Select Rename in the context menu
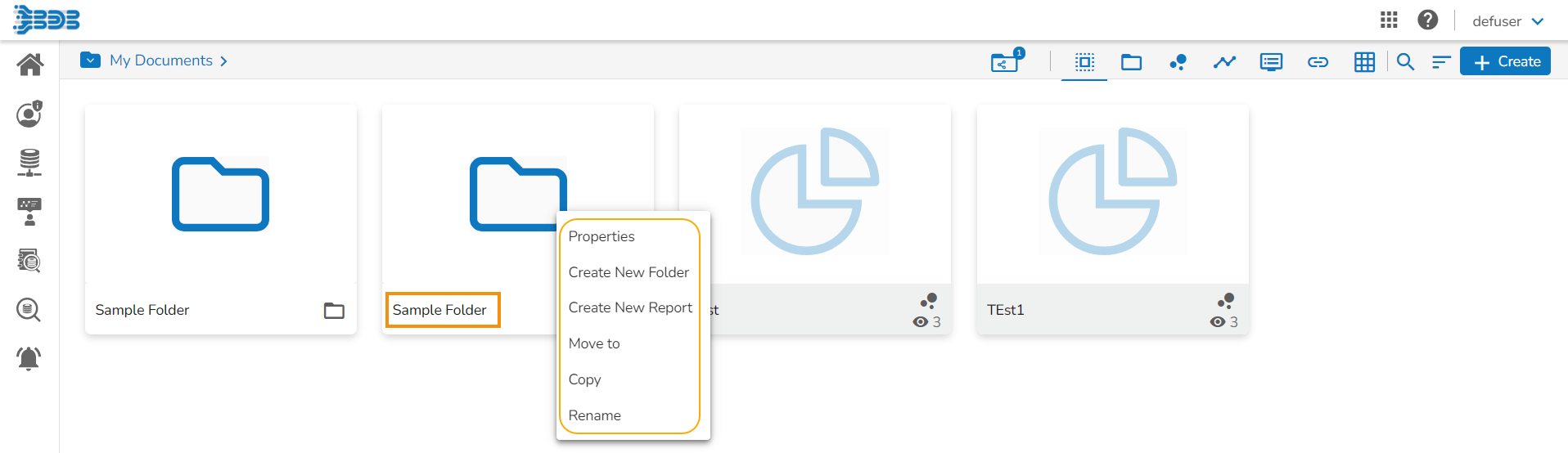Image resolution: width=1568 pixels, height=453 pixels. [x=594, y=415]
